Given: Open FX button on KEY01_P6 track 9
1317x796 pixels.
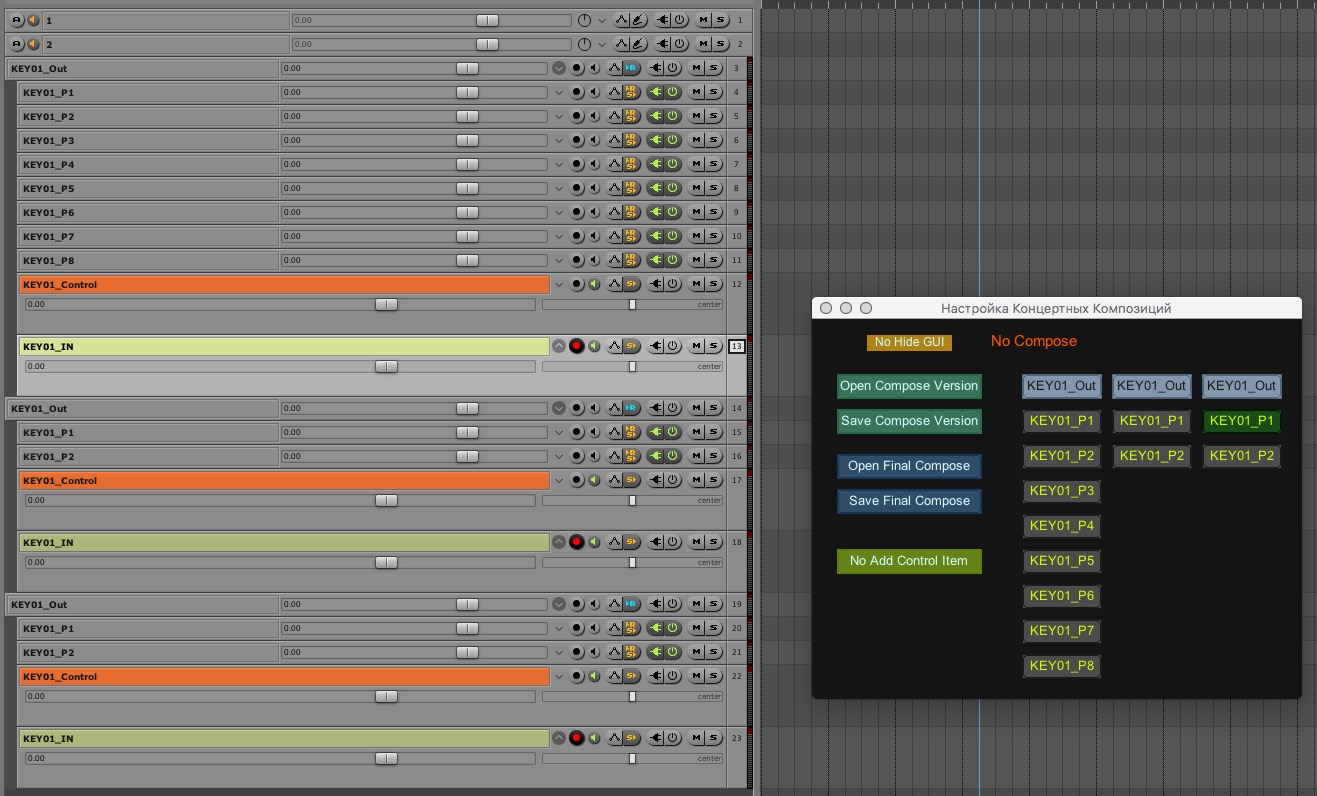Looking at the screenshot, I should click(x=656, y=212).
